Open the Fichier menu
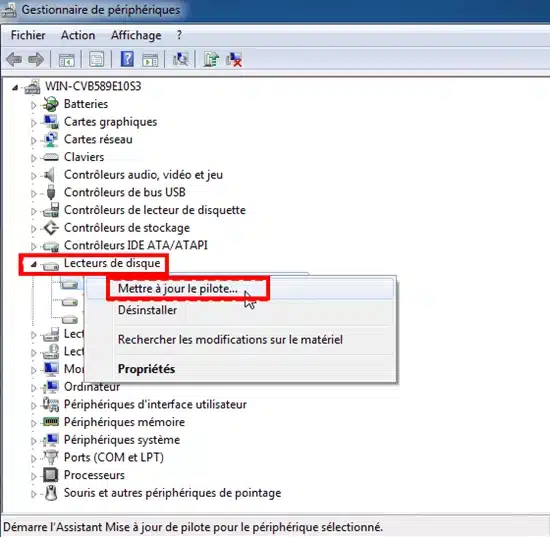Viewport: 550px width, 537px height. 28,35
